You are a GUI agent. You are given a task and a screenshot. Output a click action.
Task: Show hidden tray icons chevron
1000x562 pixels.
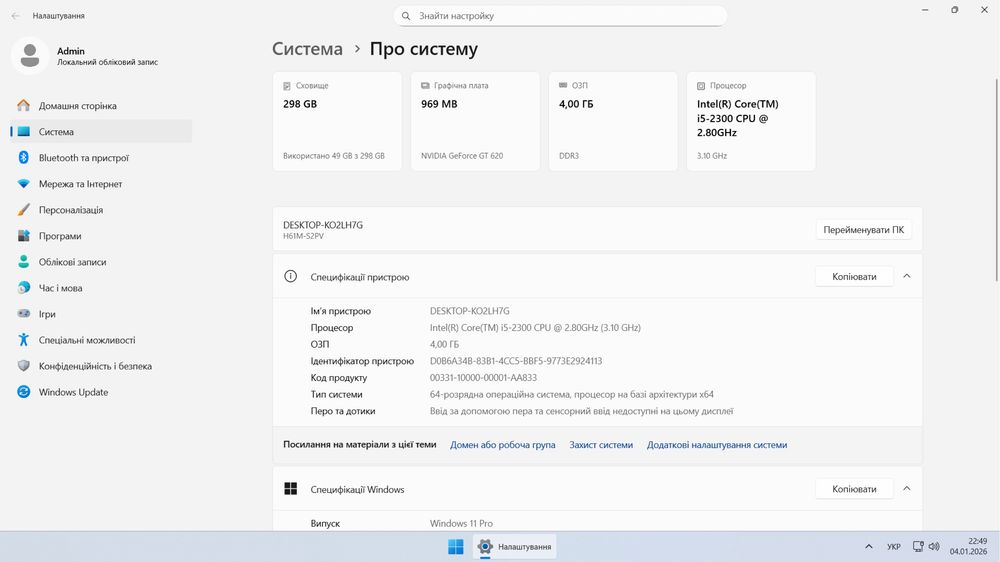coord(869,547)
